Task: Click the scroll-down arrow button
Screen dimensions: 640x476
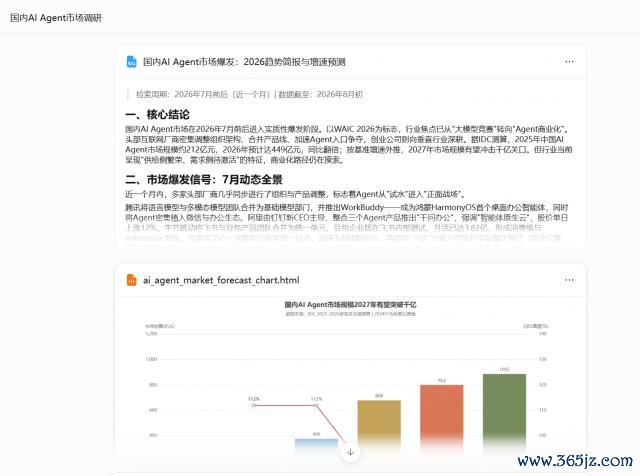Action: coord(350,452)
